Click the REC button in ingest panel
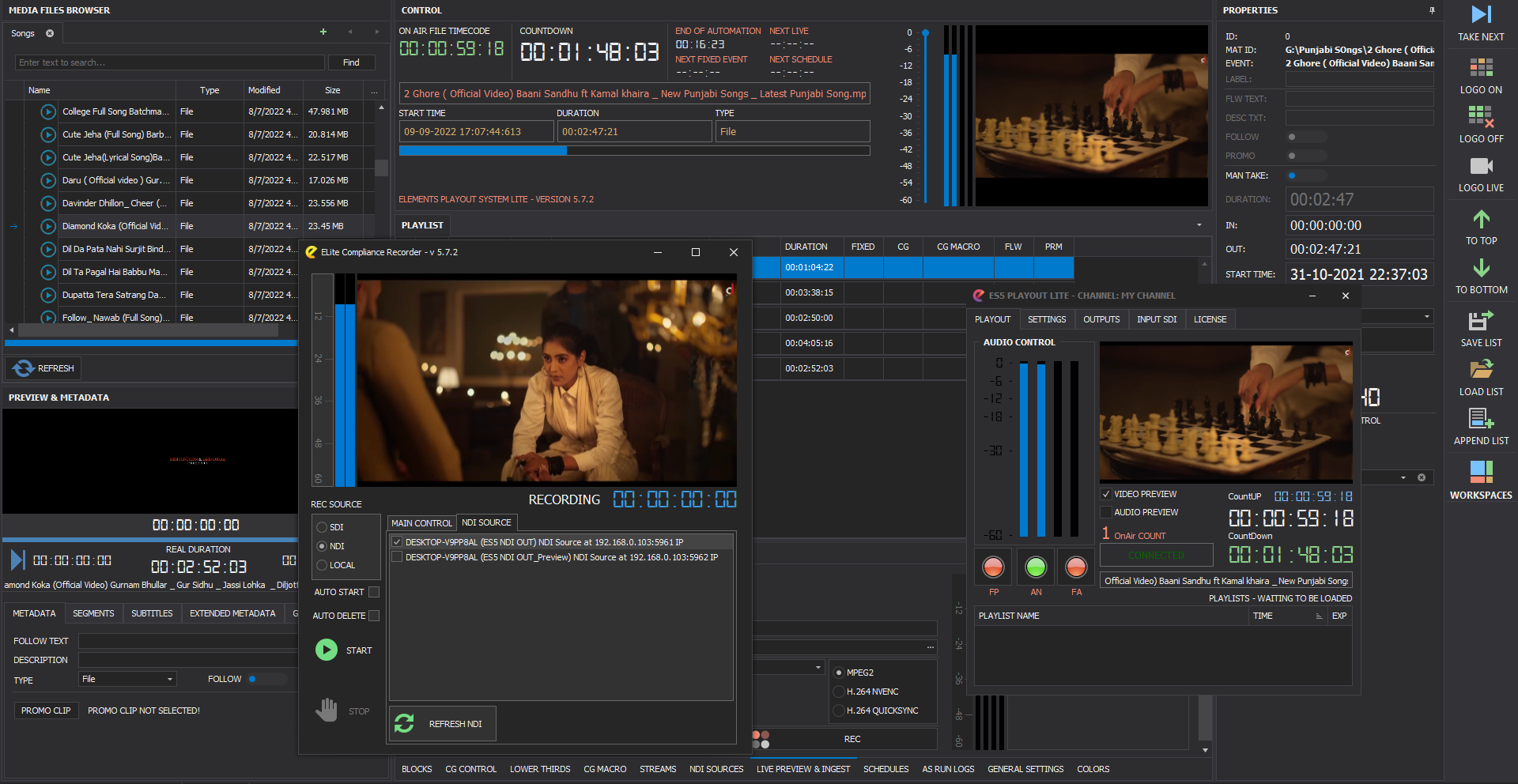The image size is (1518, 784). point(852,739)
